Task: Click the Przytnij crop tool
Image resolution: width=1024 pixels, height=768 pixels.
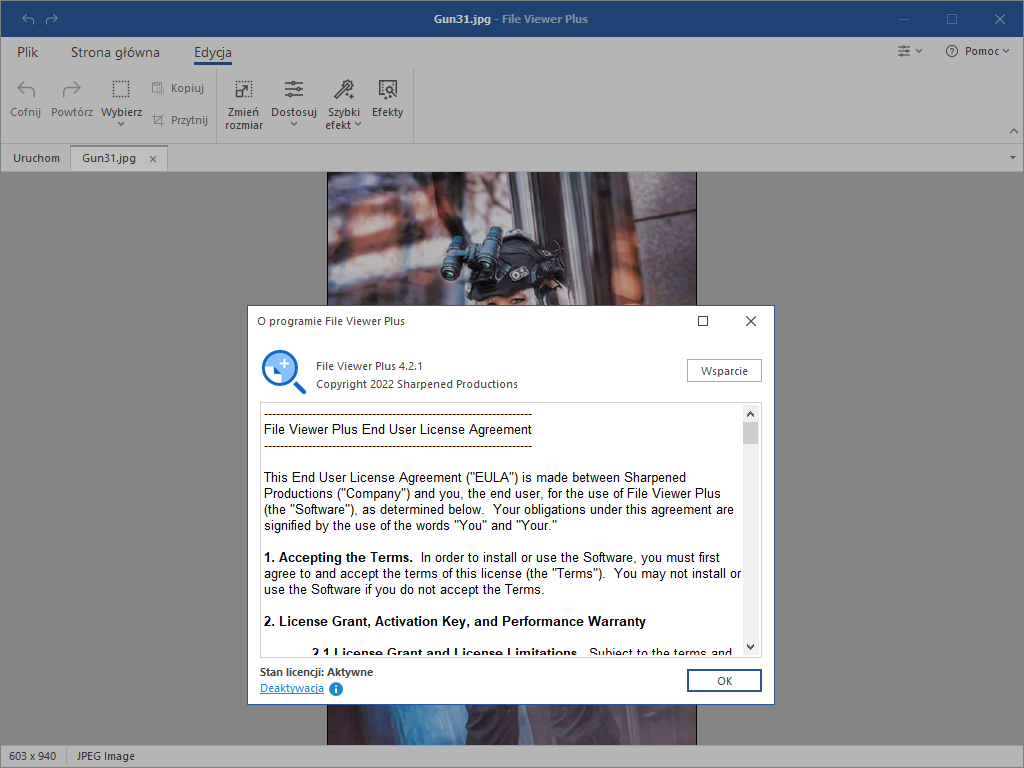Action: click(180, 120)
